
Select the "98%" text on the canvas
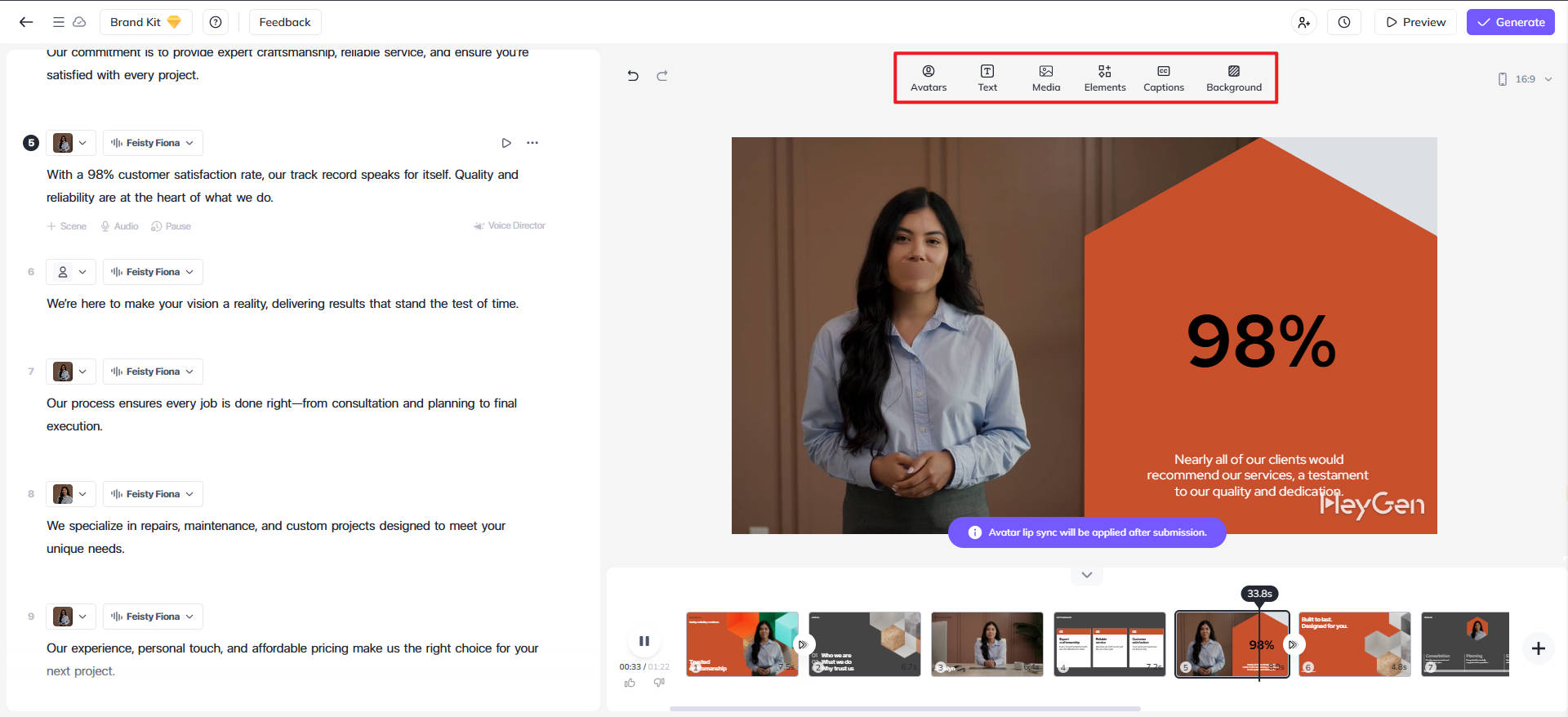pyautogui.click(x=1261, y=341)
